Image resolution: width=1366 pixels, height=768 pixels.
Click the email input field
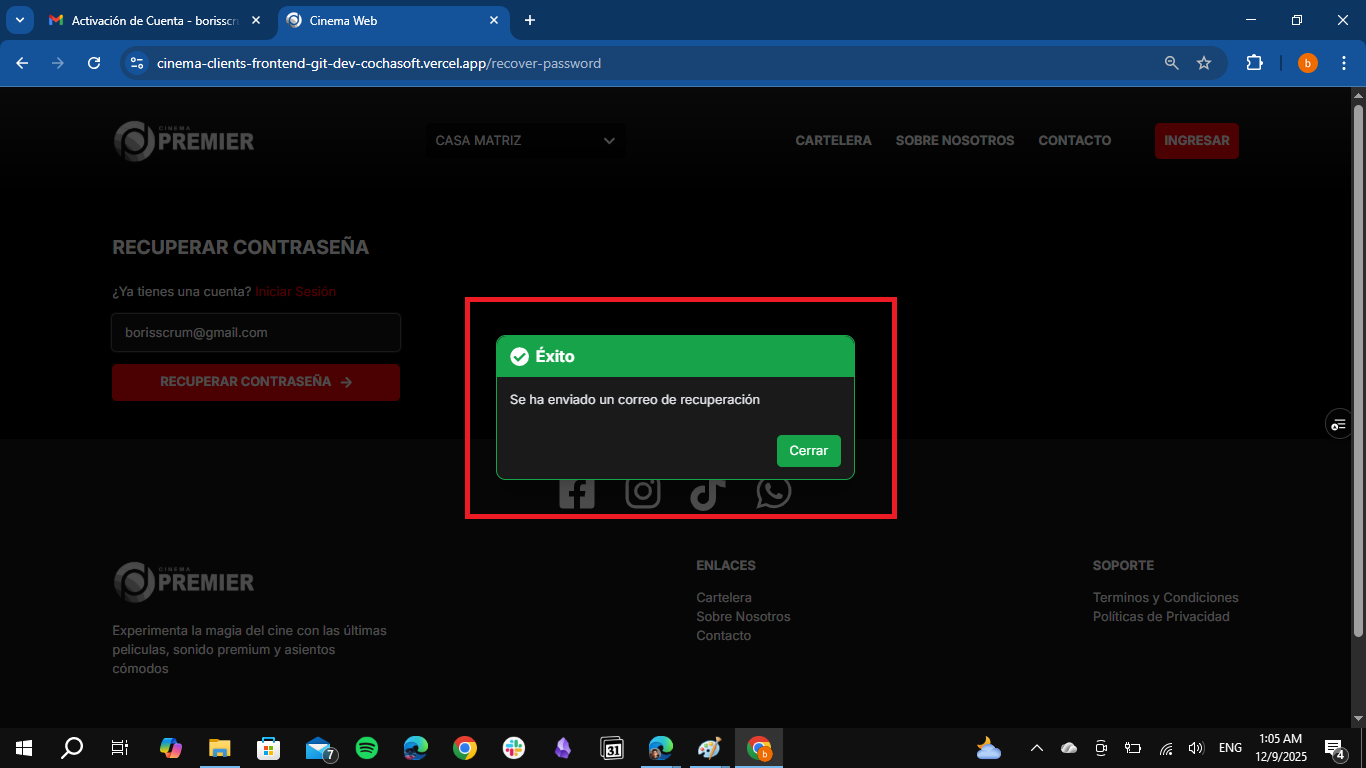point(256,333)
